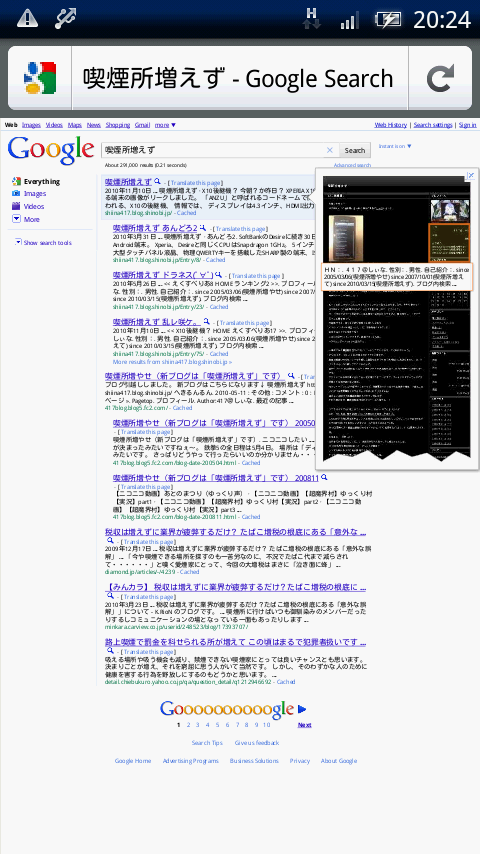Click the Next results link

(305, 725)
